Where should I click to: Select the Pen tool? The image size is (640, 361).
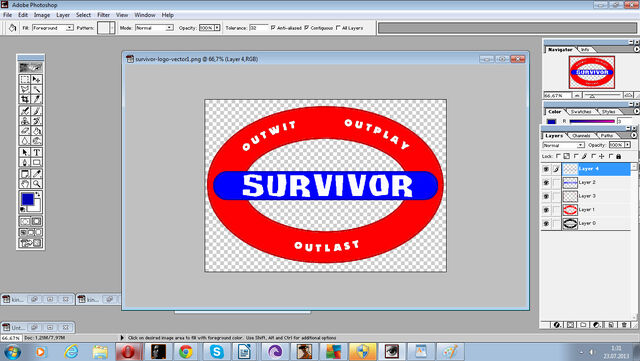(x=25, y=163)
